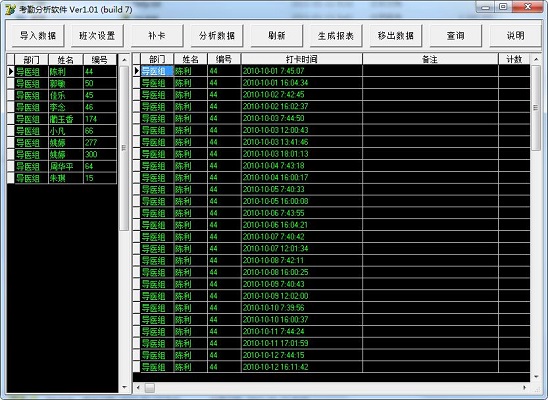The image size is (548, 400).
Task: Click the highlighted 导医组 cell in first record
Action: 157,71
